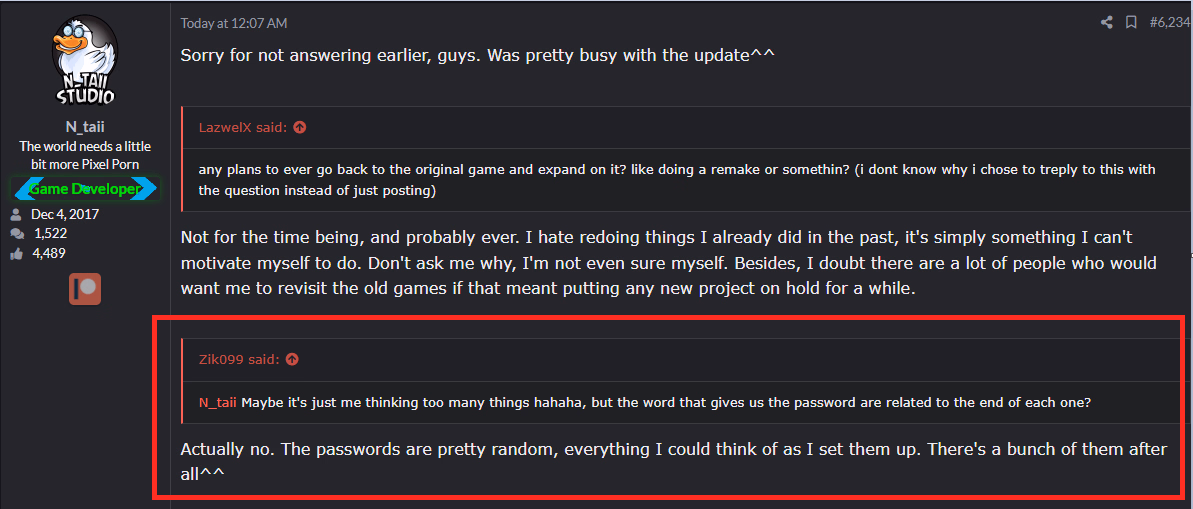
Task: Click the messages speech bubble icon
Action: 16,233
